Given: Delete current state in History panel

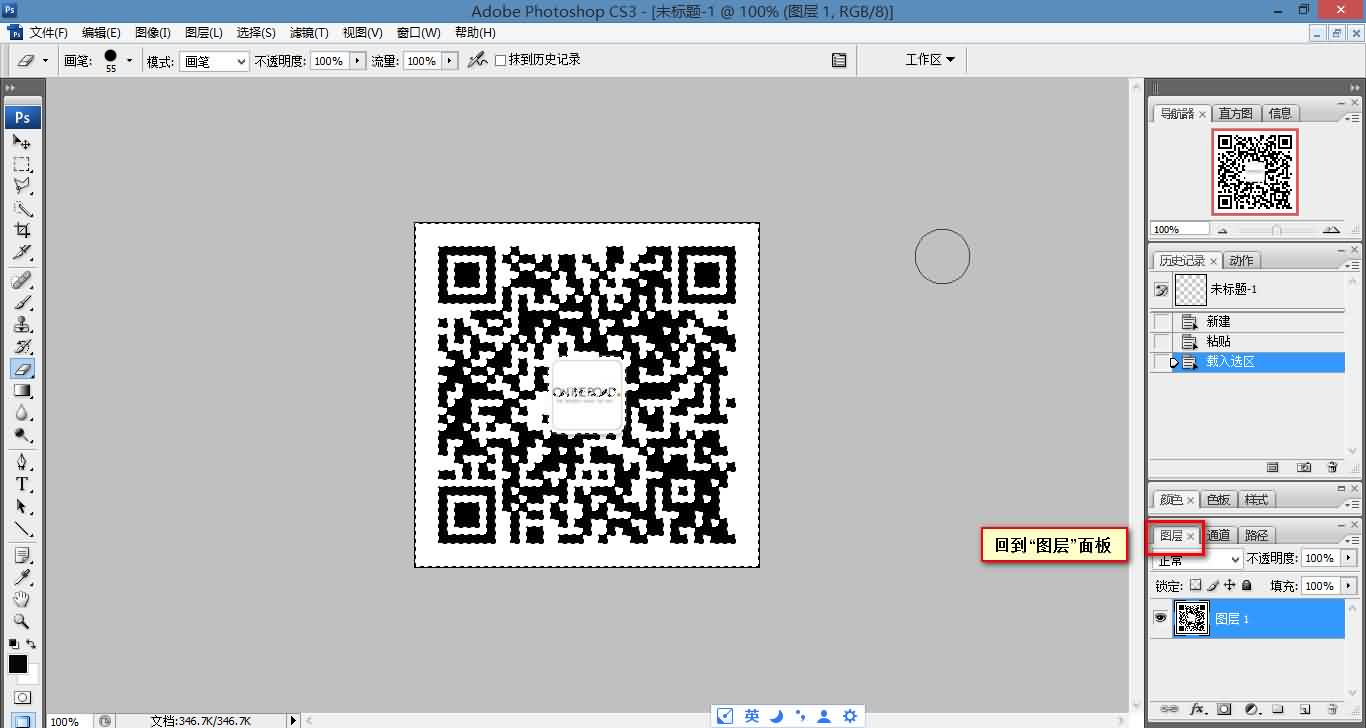Looking at the screenshot, I should tap(1332, 467).
